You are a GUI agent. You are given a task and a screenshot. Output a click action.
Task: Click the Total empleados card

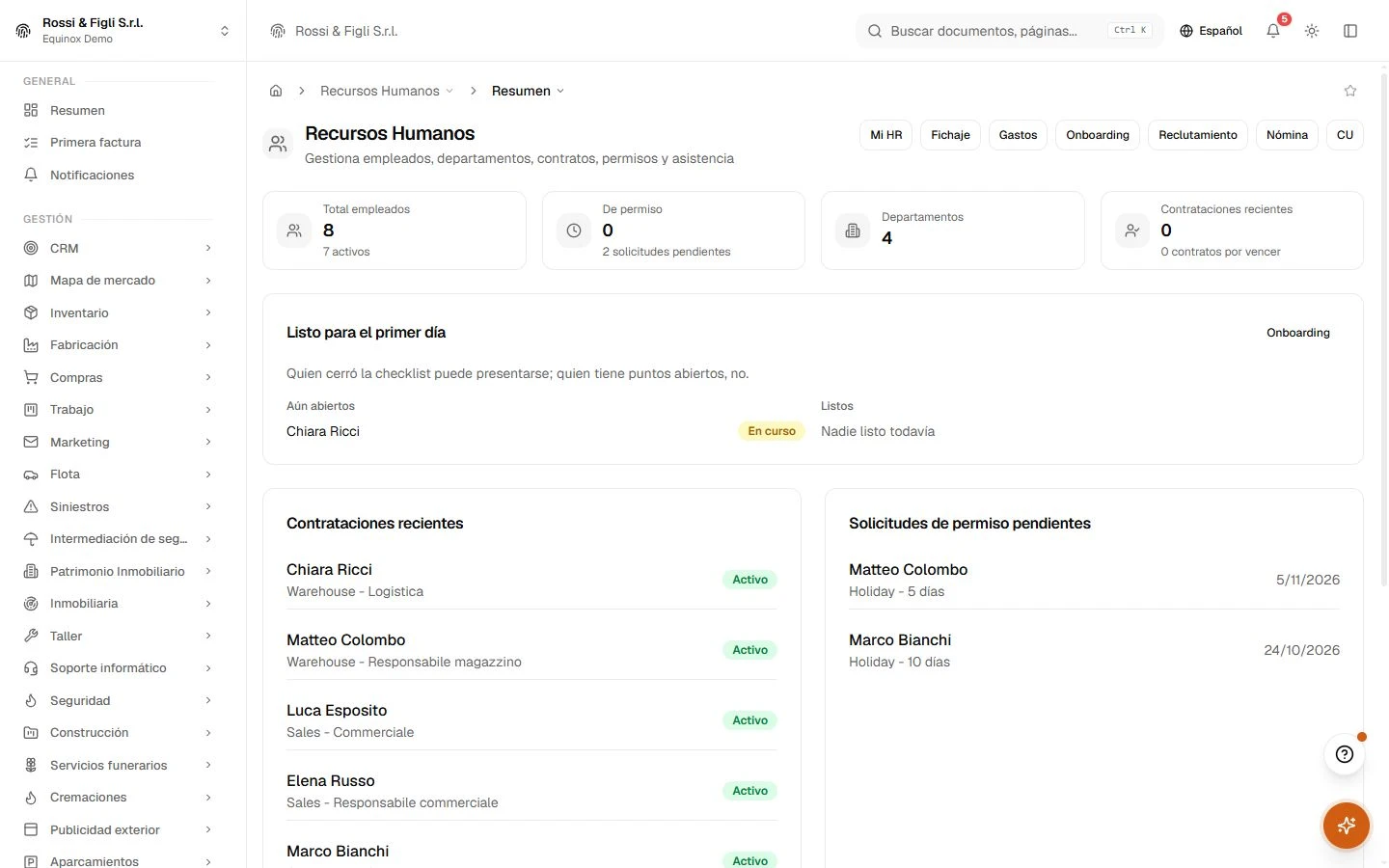tap(395, 231)
